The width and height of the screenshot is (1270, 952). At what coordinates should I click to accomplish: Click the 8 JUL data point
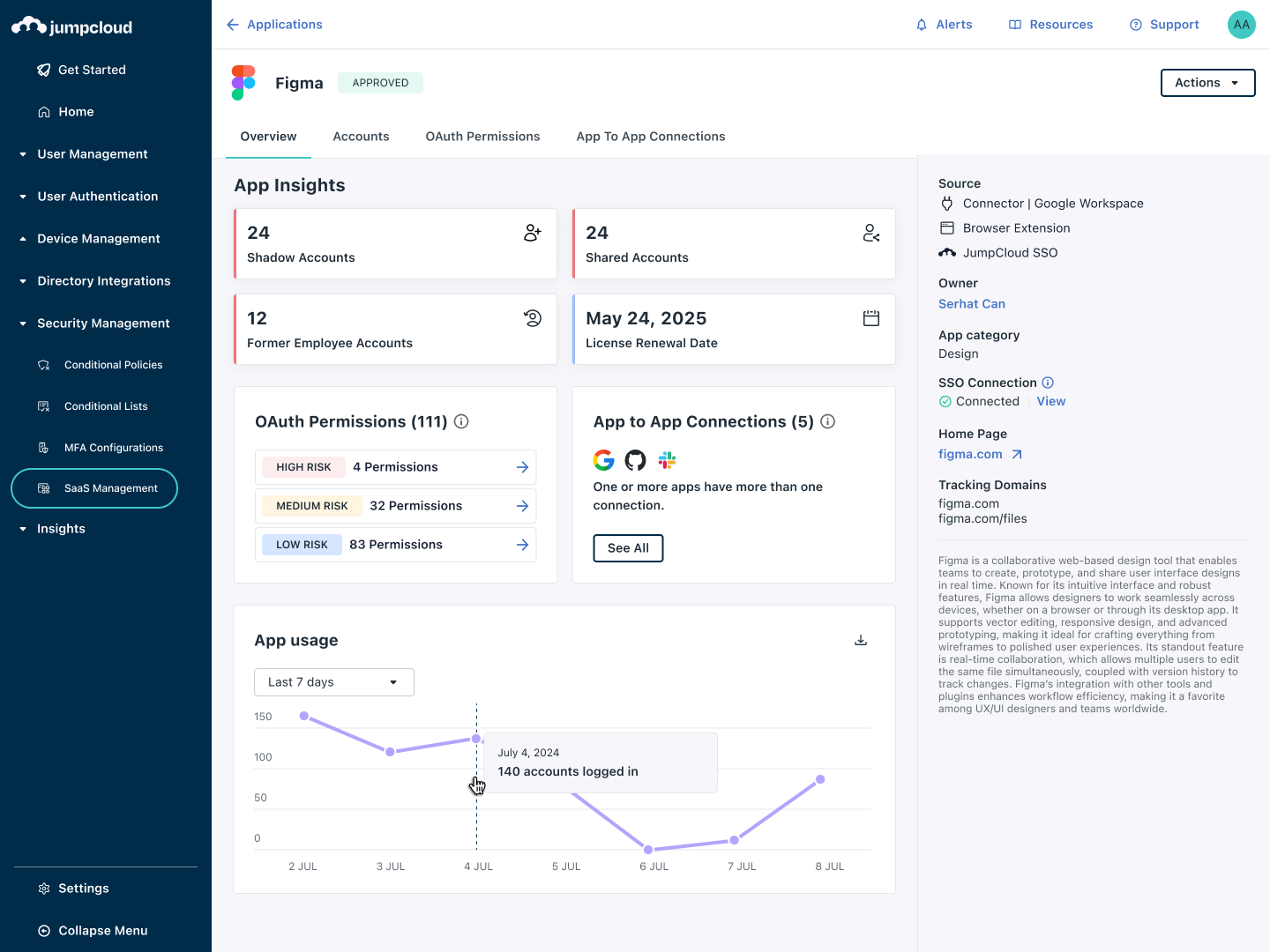(x=820, y=779)
